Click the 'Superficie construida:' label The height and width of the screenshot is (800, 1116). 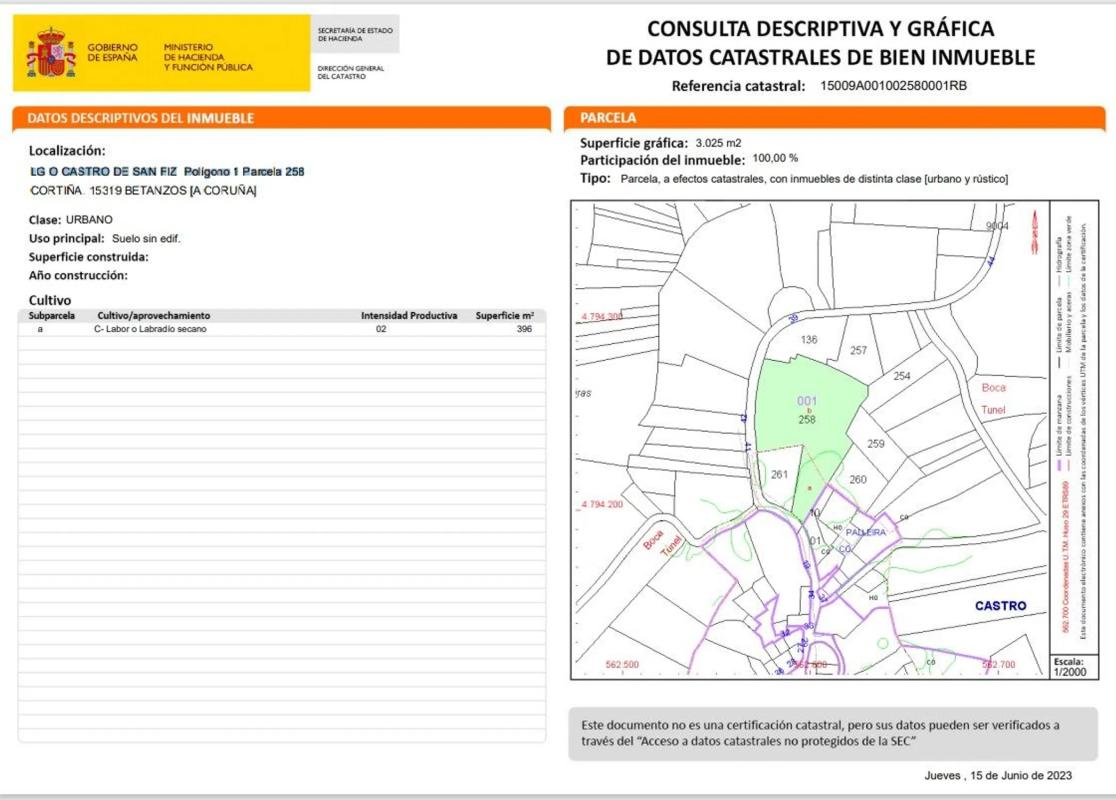click(88, 257)
